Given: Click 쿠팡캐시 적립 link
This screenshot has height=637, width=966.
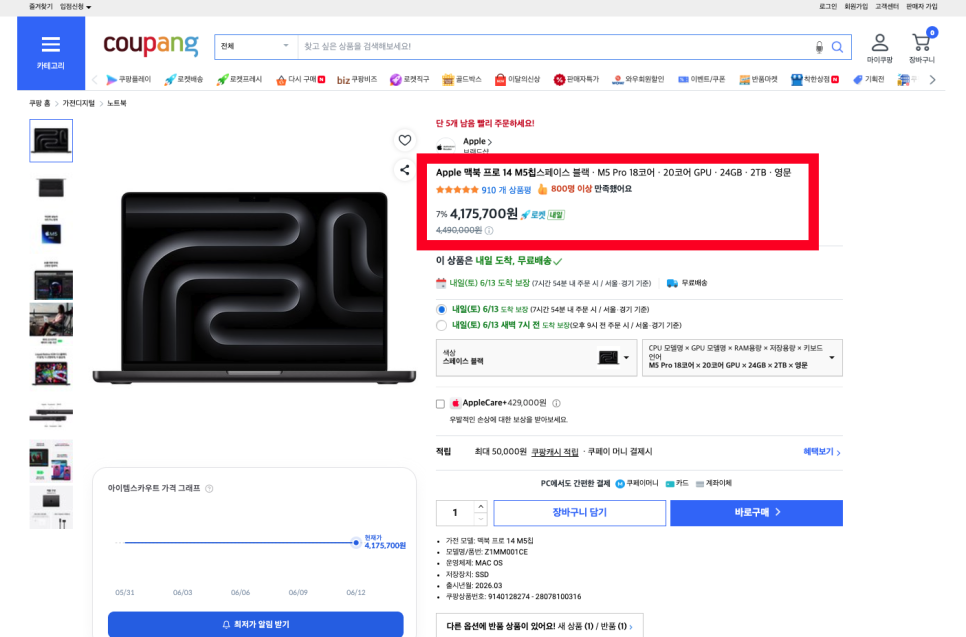Looking at the screenshot, I should click(x=554, y=452).
